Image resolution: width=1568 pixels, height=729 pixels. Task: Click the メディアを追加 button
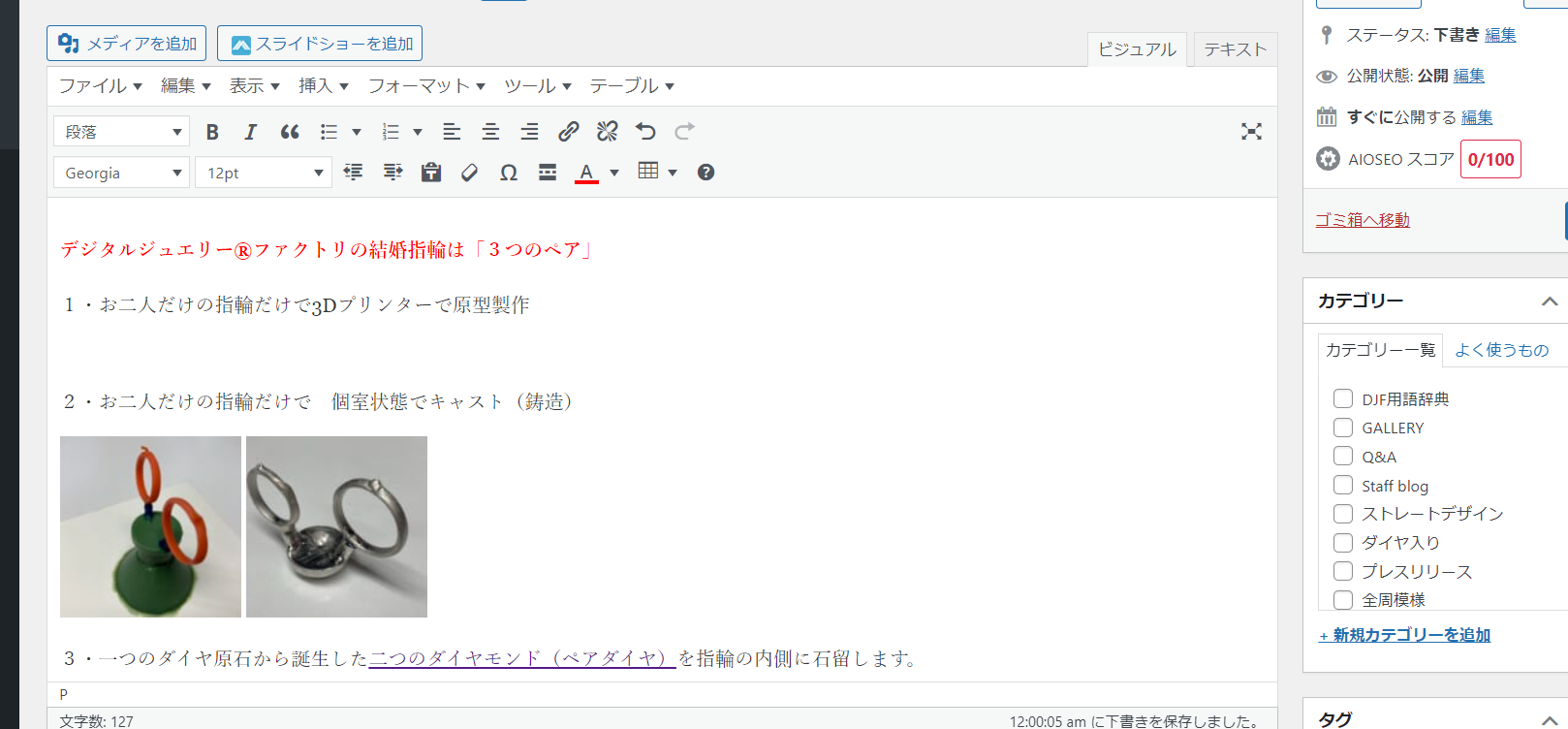[x=127, y=44]
